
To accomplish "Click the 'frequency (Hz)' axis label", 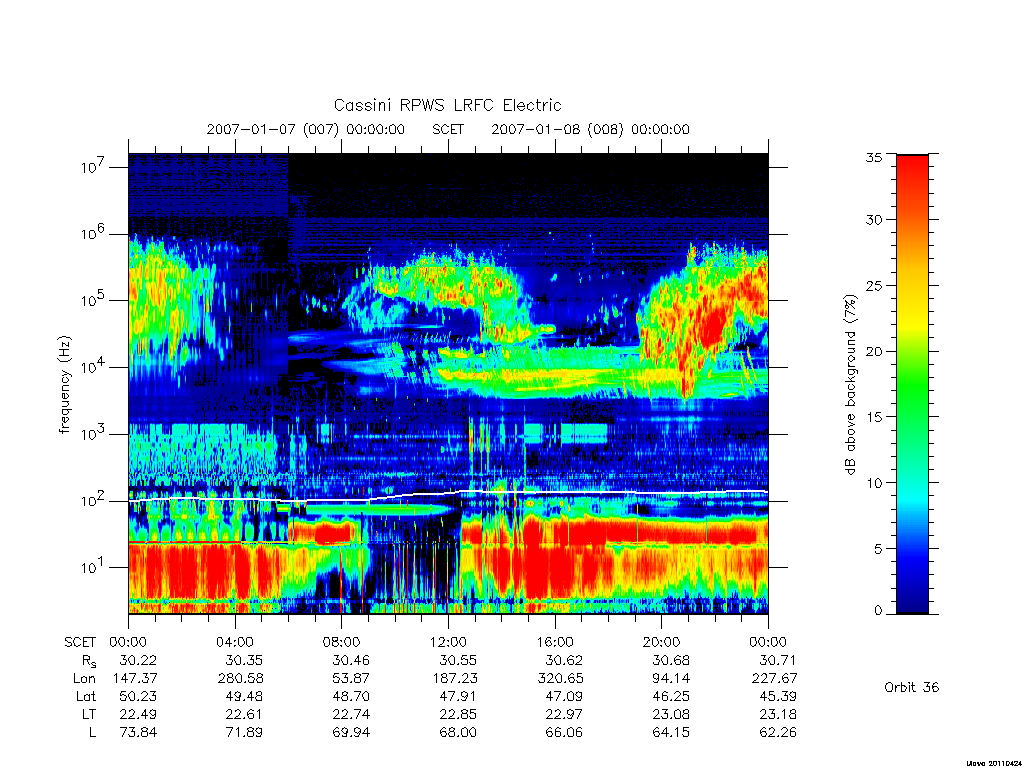I will tap(64, 384).
